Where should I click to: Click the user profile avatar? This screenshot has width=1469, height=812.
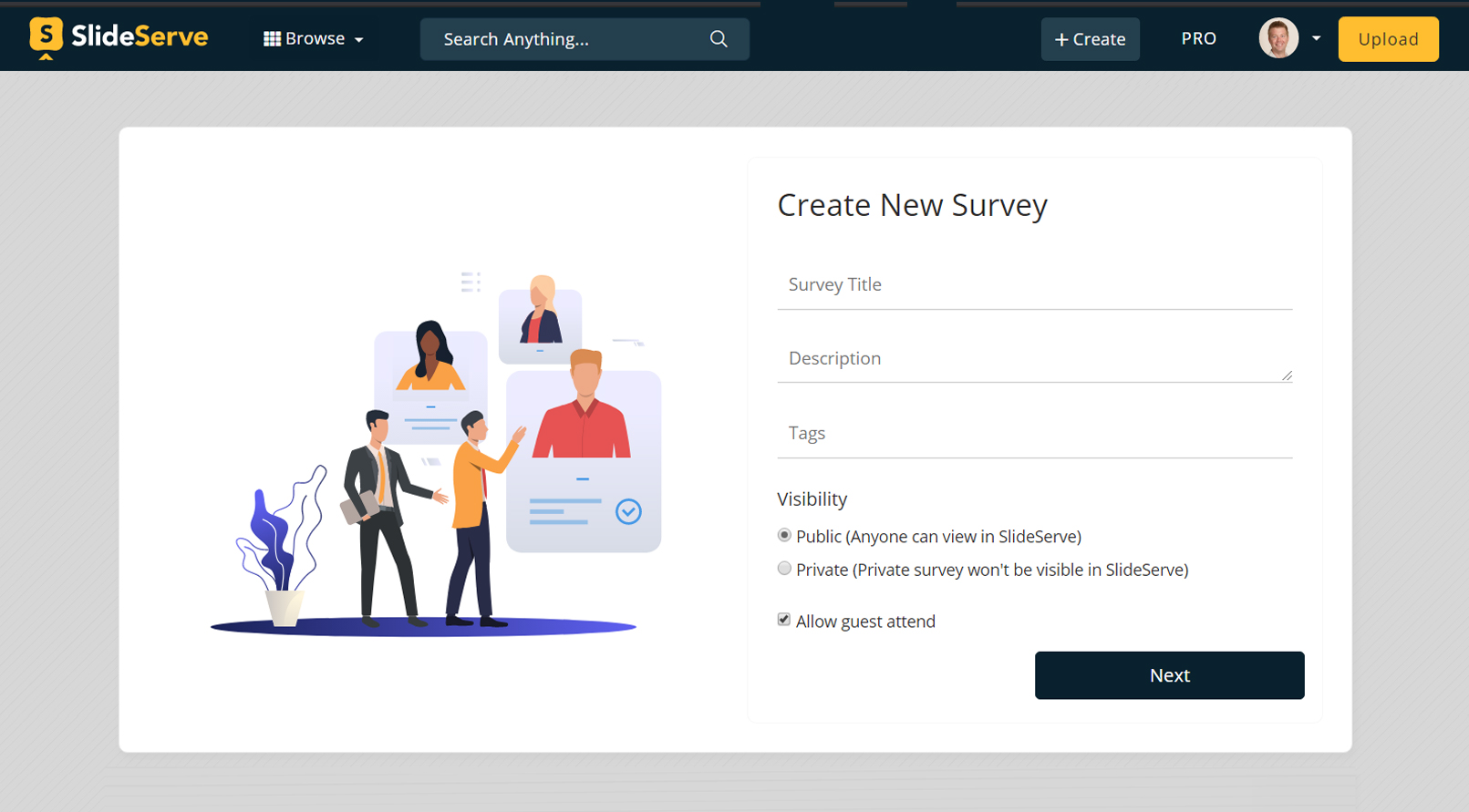1278,39
